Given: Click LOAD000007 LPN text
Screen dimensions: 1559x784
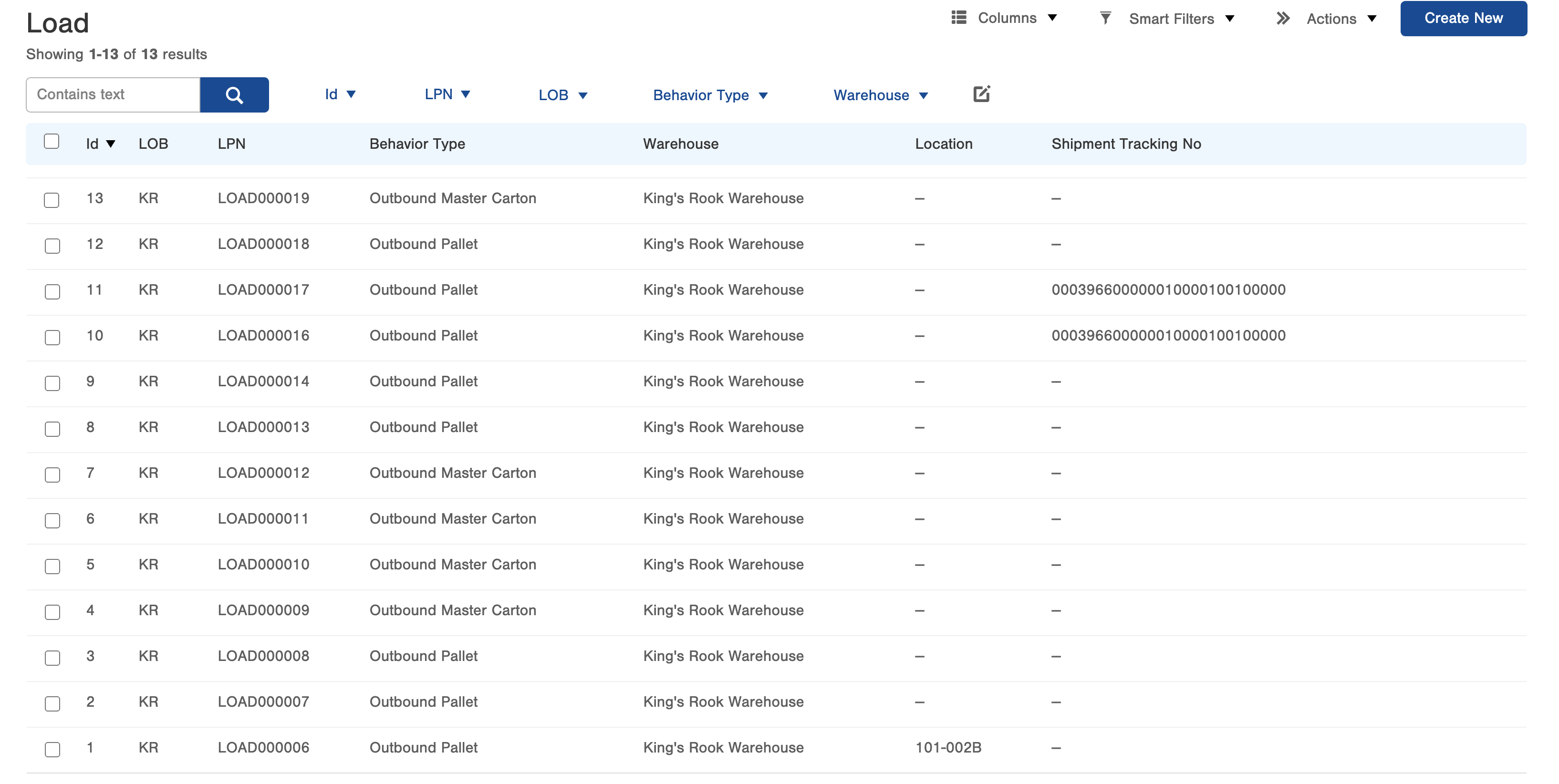Looking at the screenshot, I should point(263,701).
